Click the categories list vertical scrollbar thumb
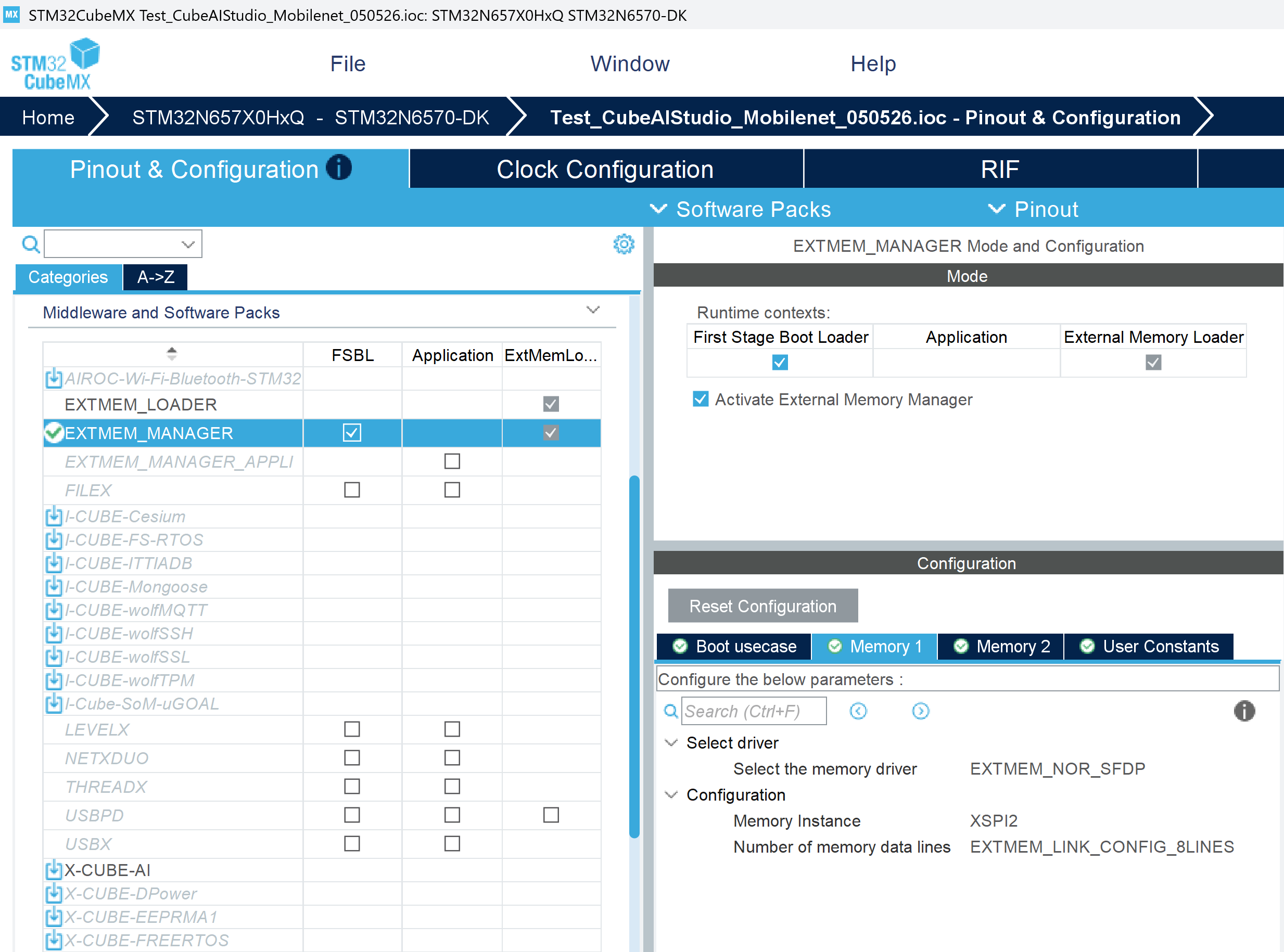This screenshot has width=1284, height=952. pyautogui.click(x=634, y=657)
